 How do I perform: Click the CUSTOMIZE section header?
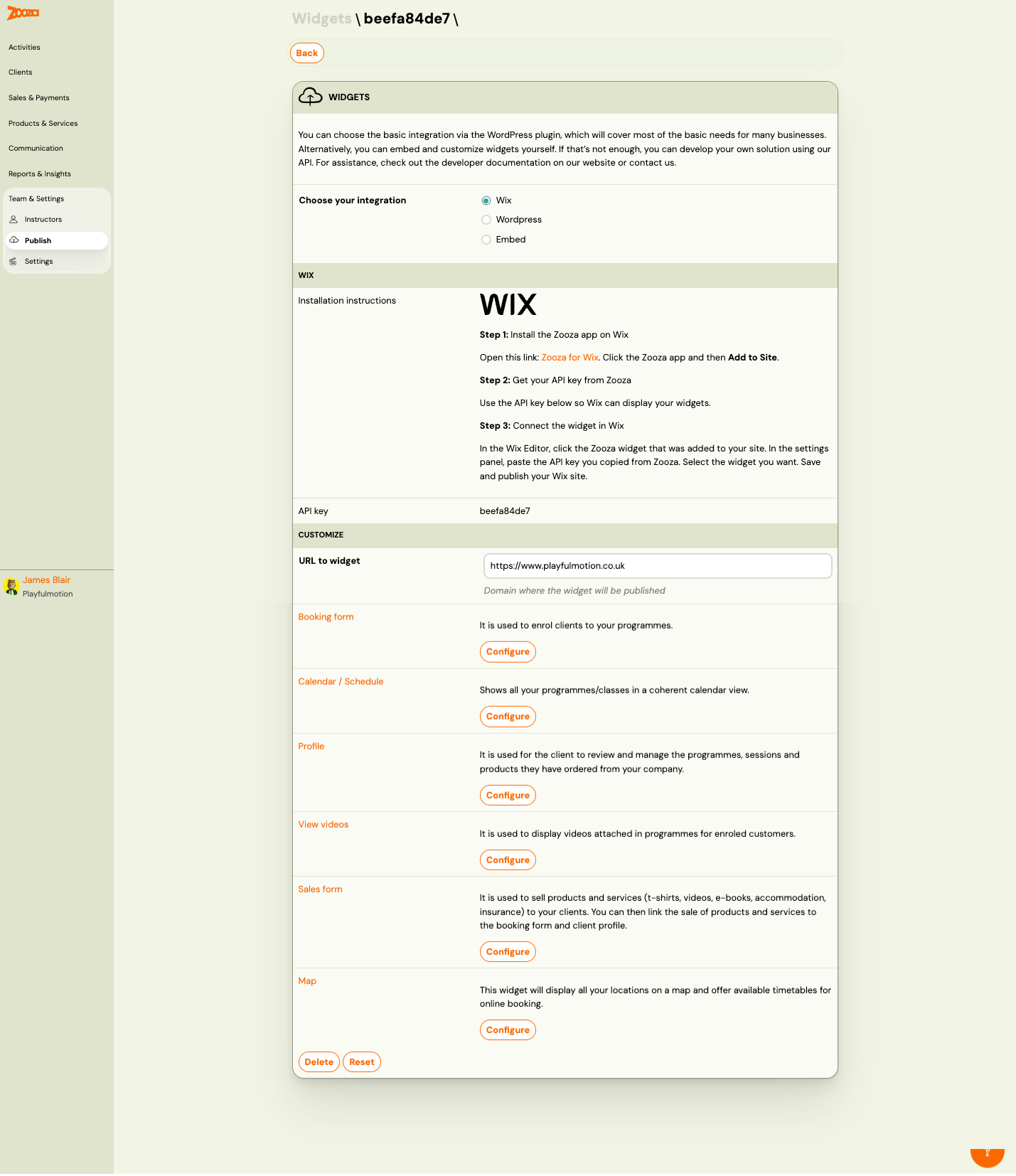(x=565, y=535)
